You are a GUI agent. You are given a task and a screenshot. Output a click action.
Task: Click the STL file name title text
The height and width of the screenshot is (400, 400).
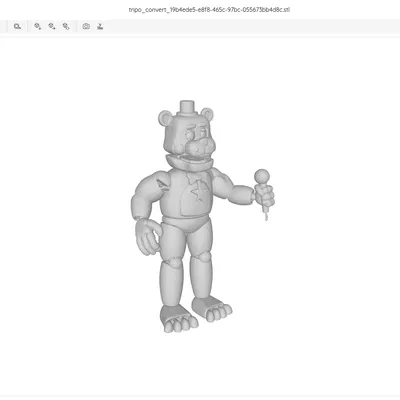coord(209,9)
